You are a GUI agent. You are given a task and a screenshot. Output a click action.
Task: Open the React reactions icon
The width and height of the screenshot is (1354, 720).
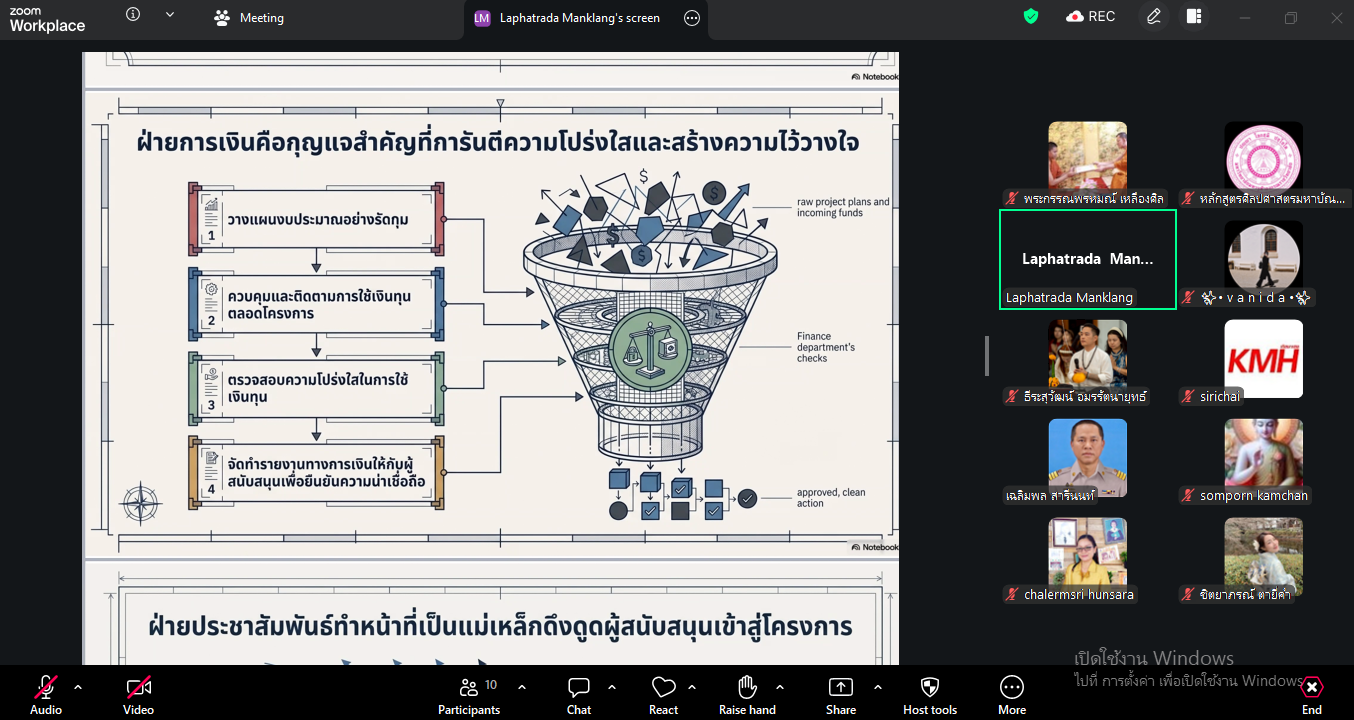click(x=663, y=686)
